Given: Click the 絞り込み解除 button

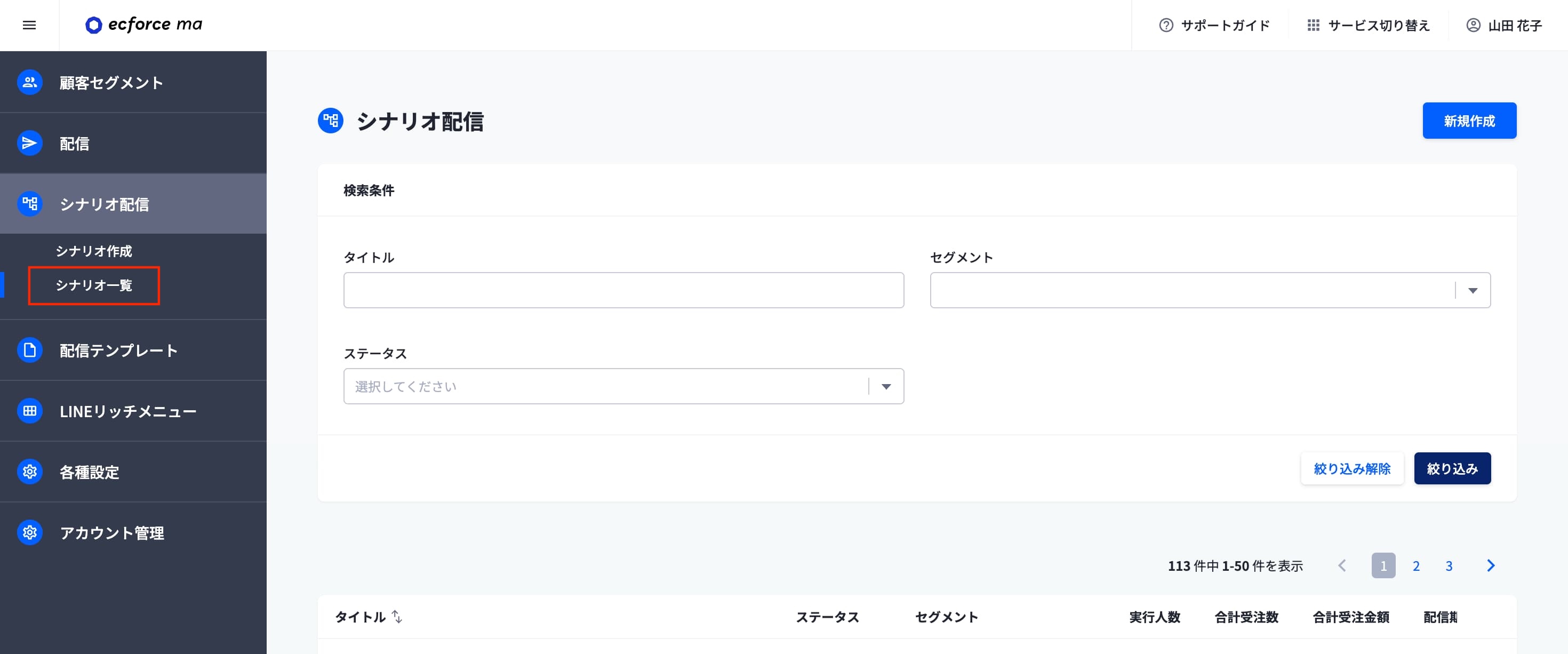Looking at the screenshot, I should pos(1351,468).
